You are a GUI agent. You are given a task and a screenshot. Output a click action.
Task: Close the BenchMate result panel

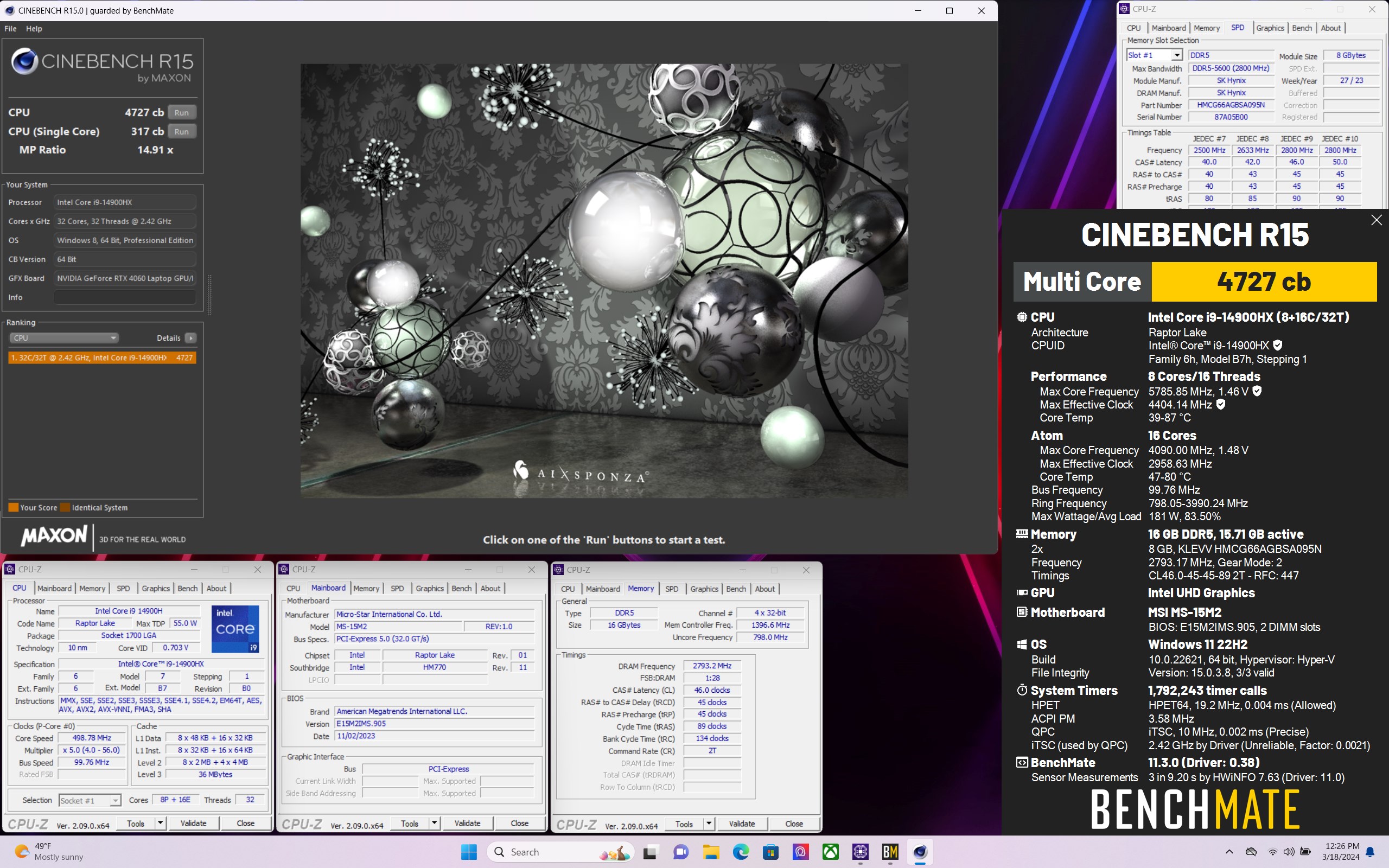tap(1376, 220)
